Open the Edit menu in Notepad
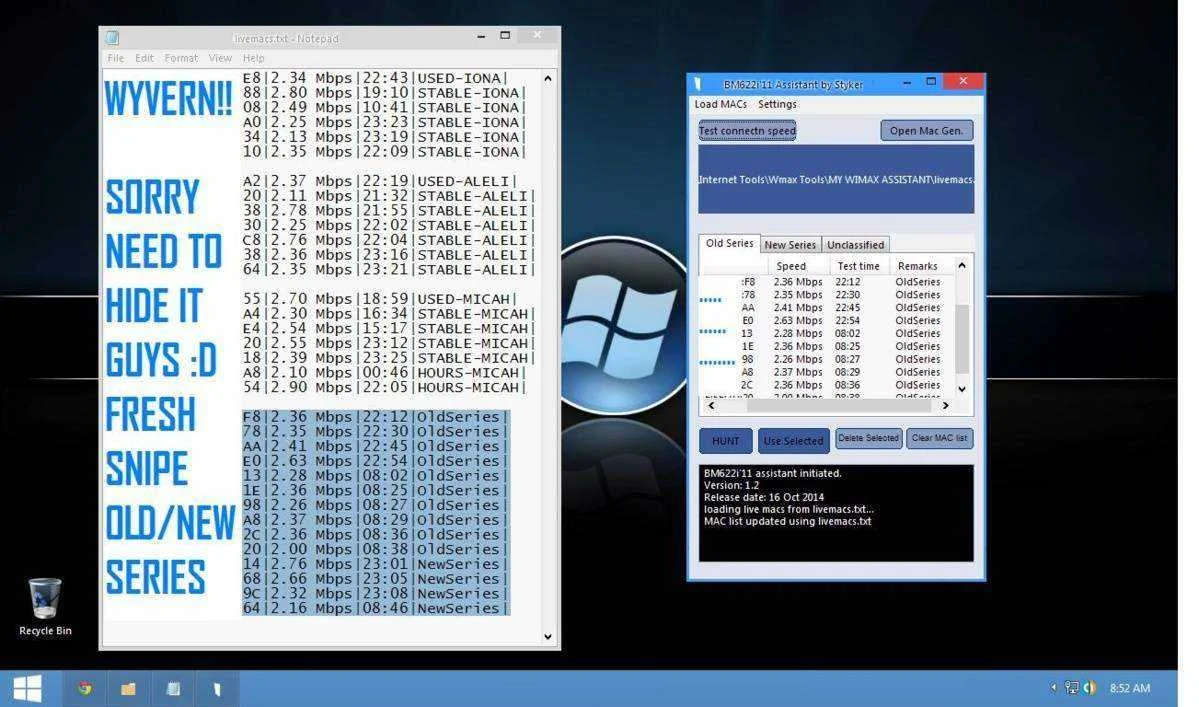1199x707 pixels. pos(144,58)
